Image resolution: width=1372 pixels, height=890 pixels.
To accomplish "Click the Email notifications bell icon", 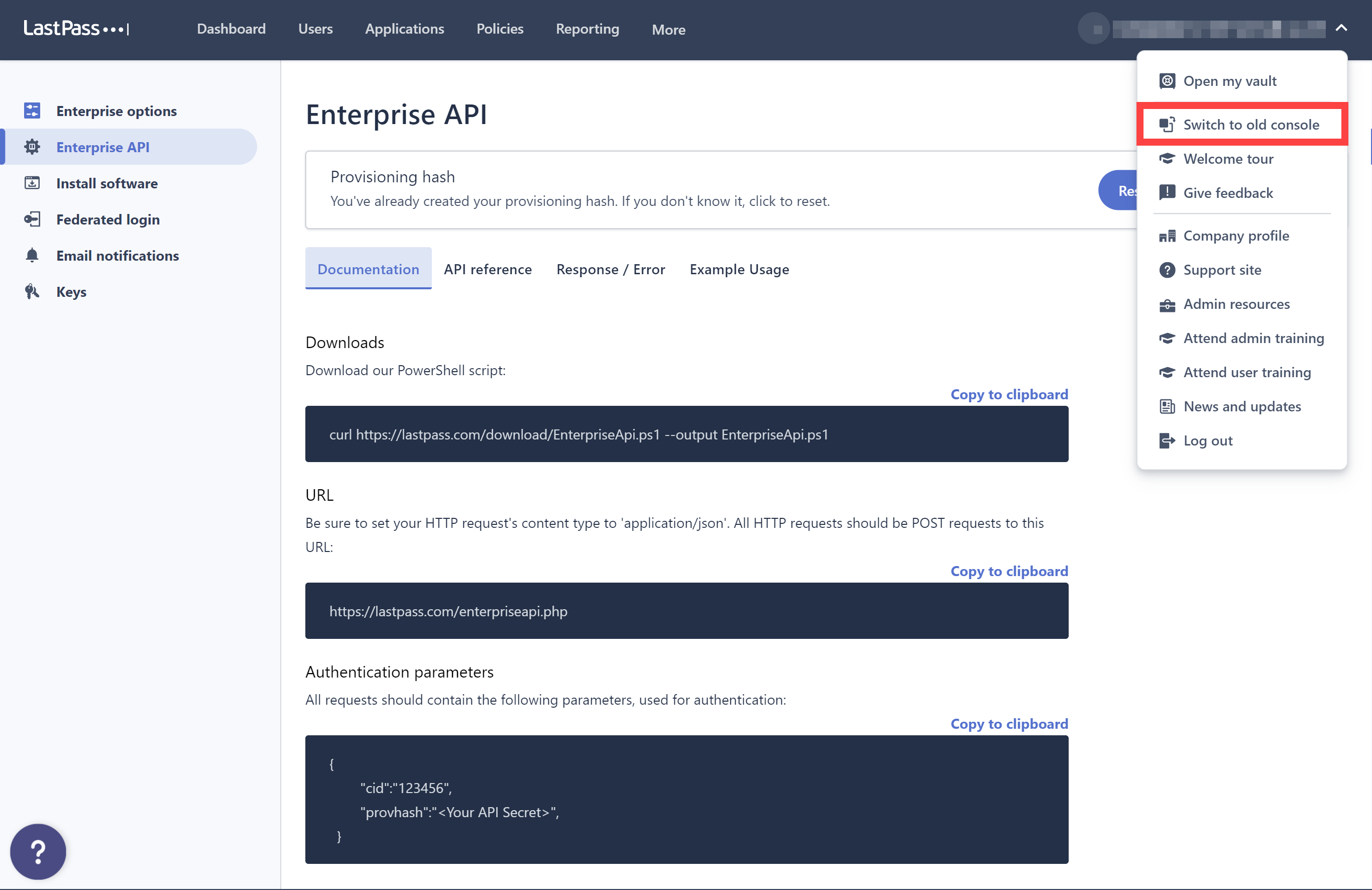I will (32, 255).
